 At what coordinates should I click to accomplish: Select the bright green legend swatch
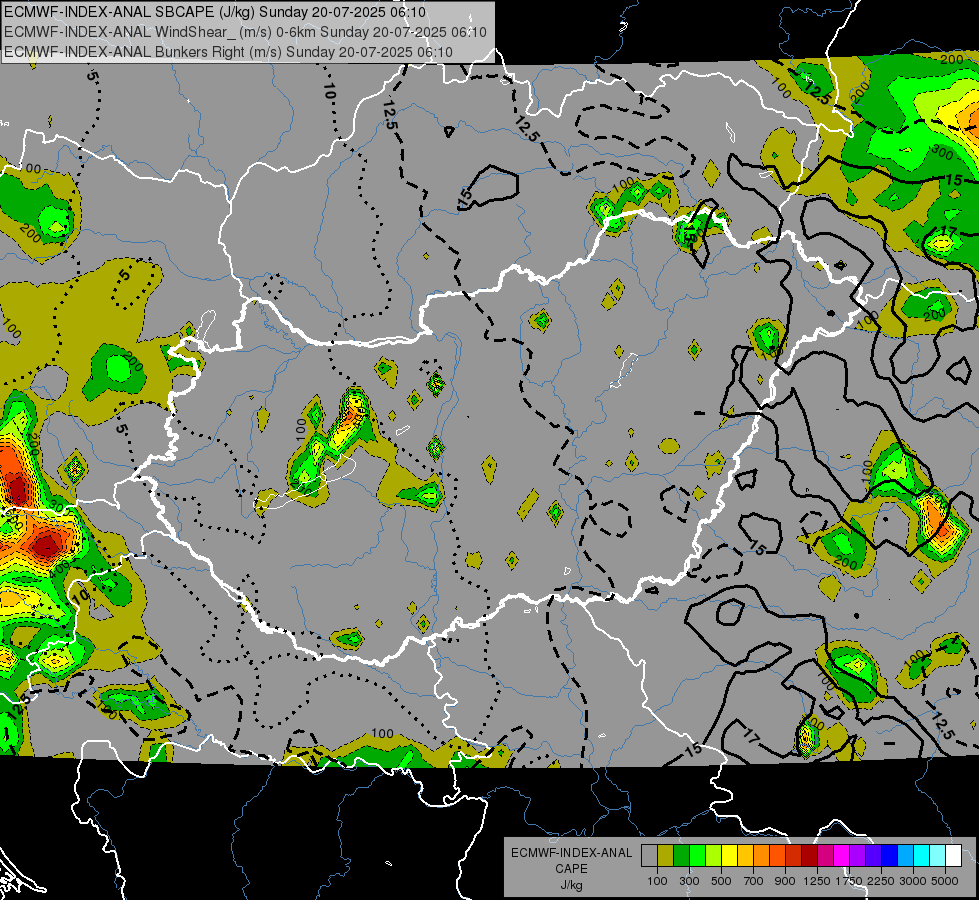tap(697, 856)
